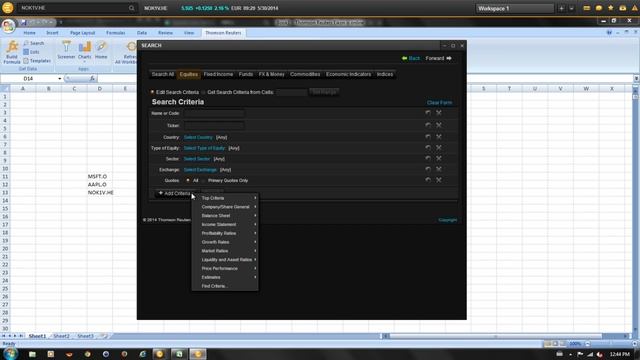The width and height of the screenshot is (640, 360).
Task: Open the Name Box dropdown arrow
Action: tap(60, 78)
